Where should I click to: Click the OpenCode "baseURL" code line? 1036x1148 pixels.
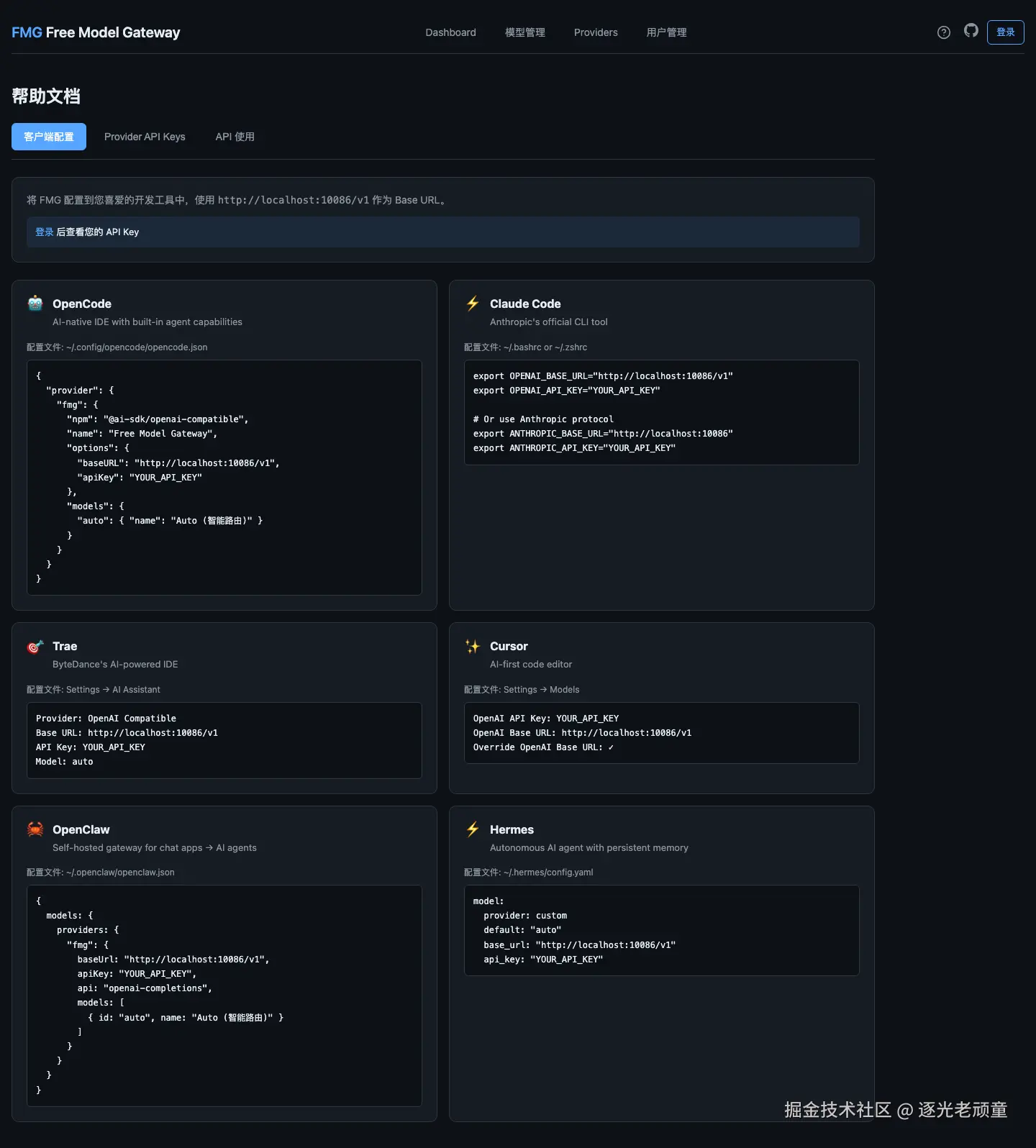coord(178,463)
